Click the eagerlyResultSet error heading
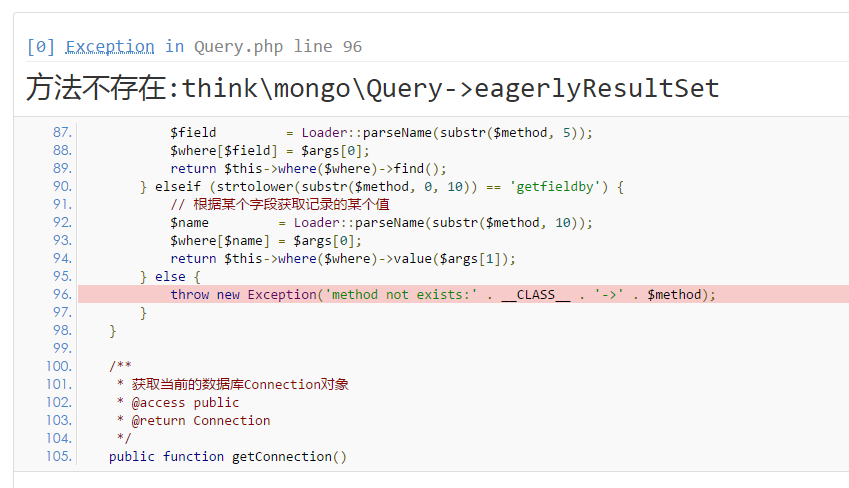 [372, 88]
